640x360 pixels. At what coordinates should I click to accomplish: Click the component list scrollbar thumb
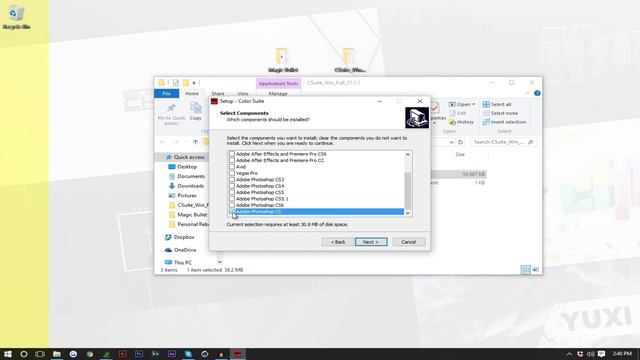(407, 191)
